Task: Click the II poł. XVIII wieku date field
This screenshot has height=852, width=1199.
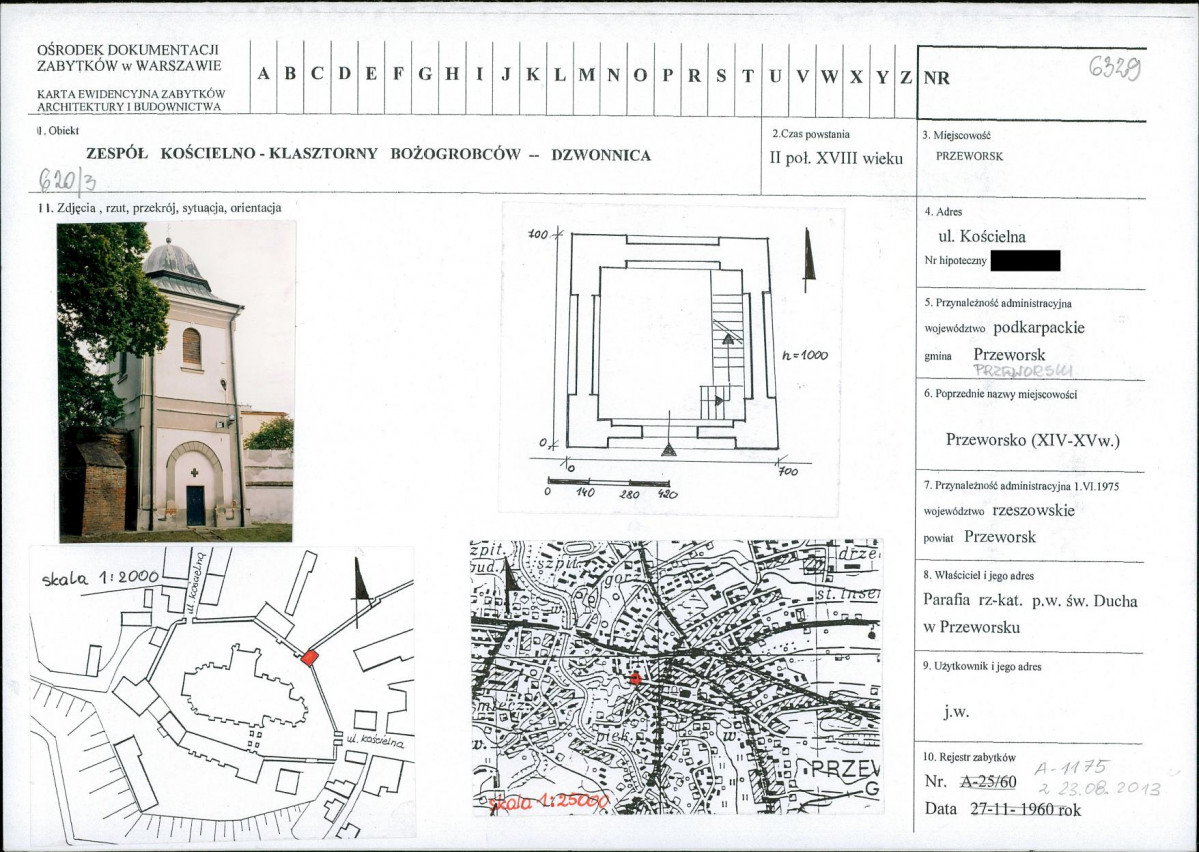Action: pos(836,158)
